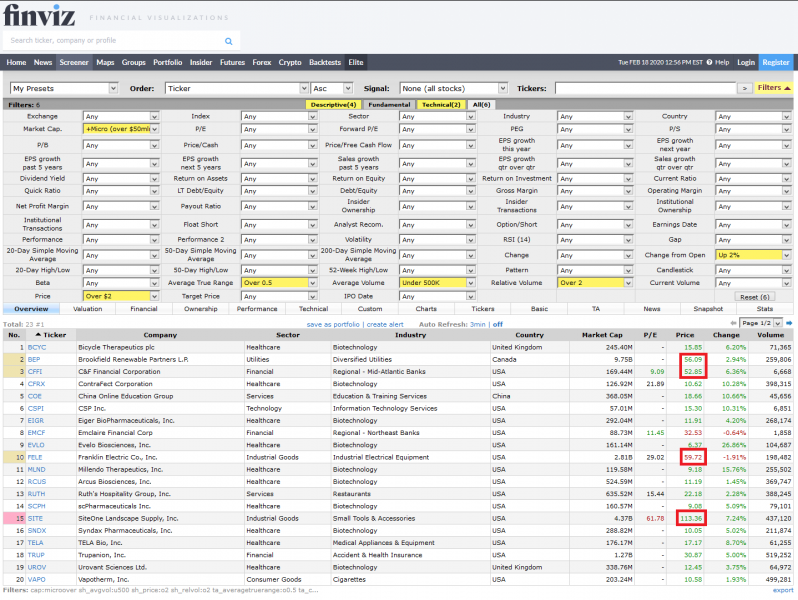Screen dimensions: 798x600
Task: Click the Ticker column sort arrow
Action: (39, 335)
